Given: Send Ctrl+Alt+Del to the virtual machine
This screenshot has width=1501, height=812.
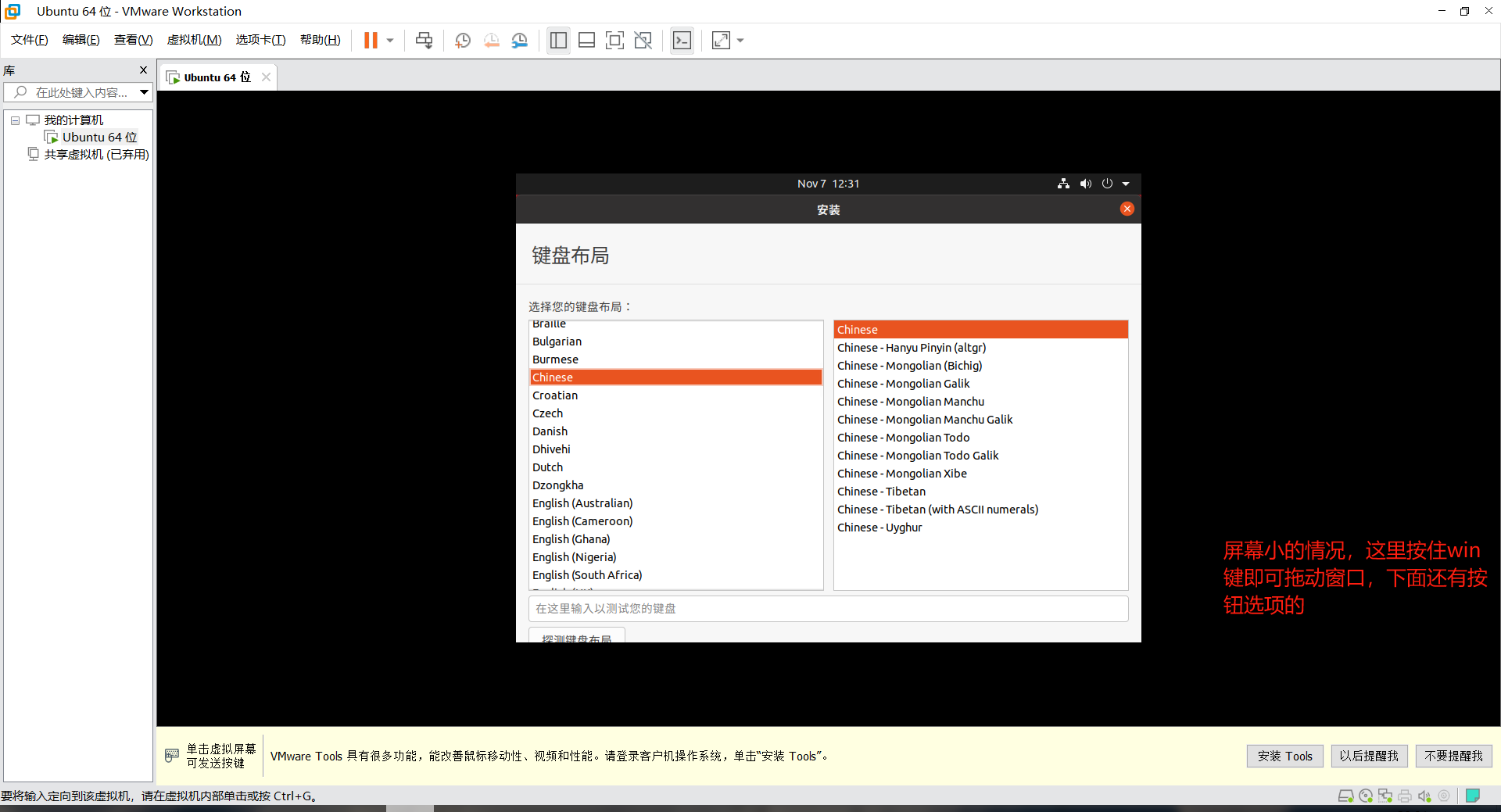Looking at the screenshot, I should 424,40.
